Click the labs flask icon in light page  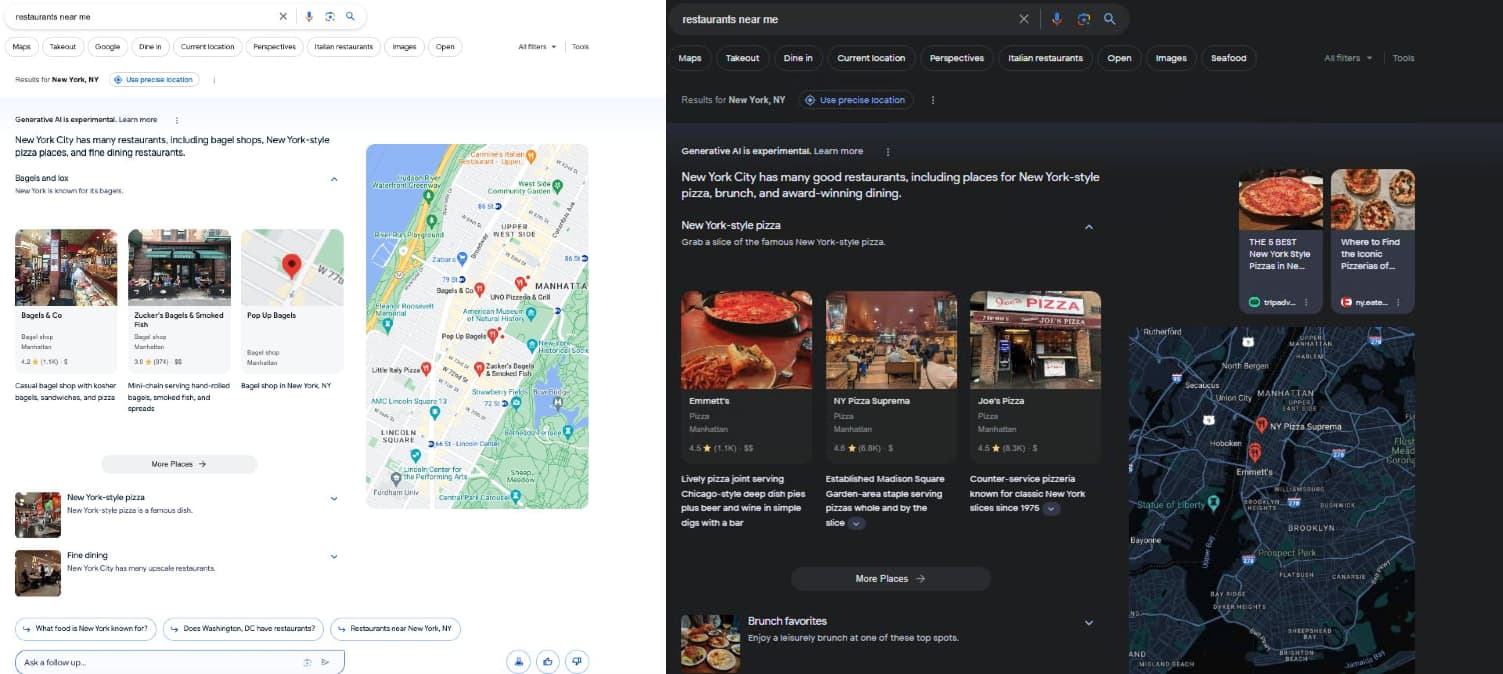[x=518, y=661]
